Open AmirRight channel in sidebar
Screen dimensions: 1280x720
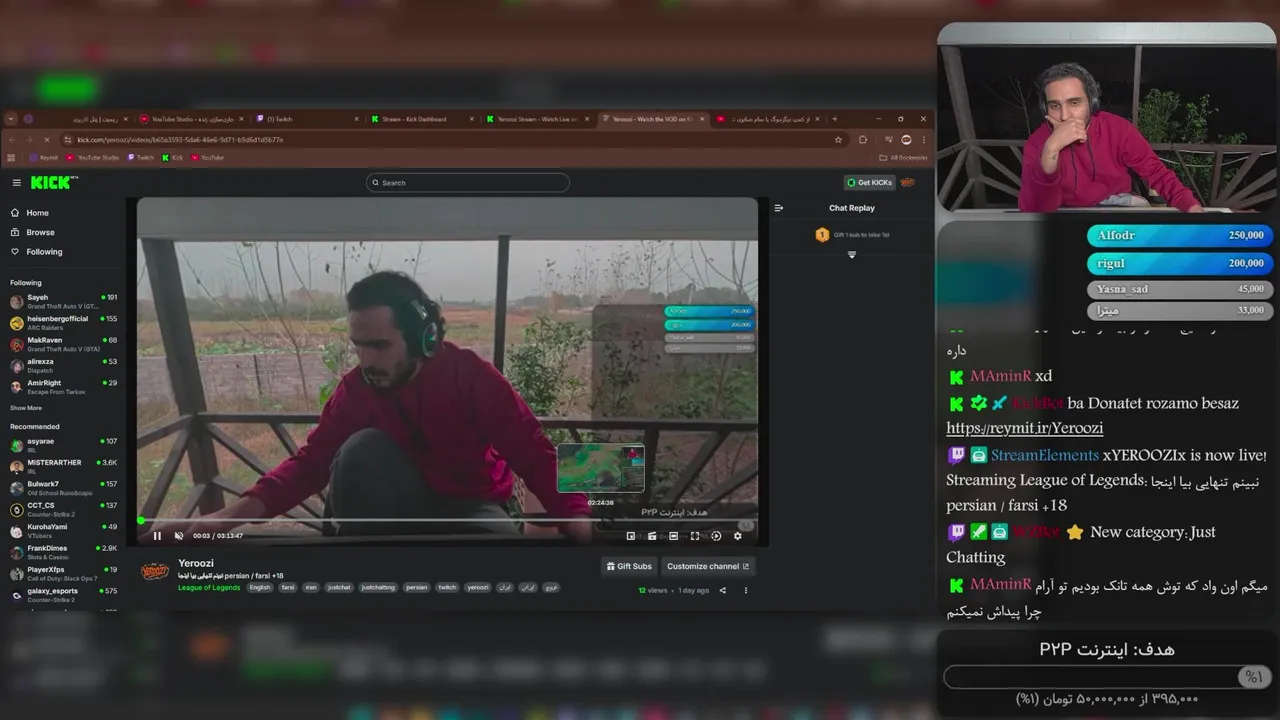tap(64, 387)
